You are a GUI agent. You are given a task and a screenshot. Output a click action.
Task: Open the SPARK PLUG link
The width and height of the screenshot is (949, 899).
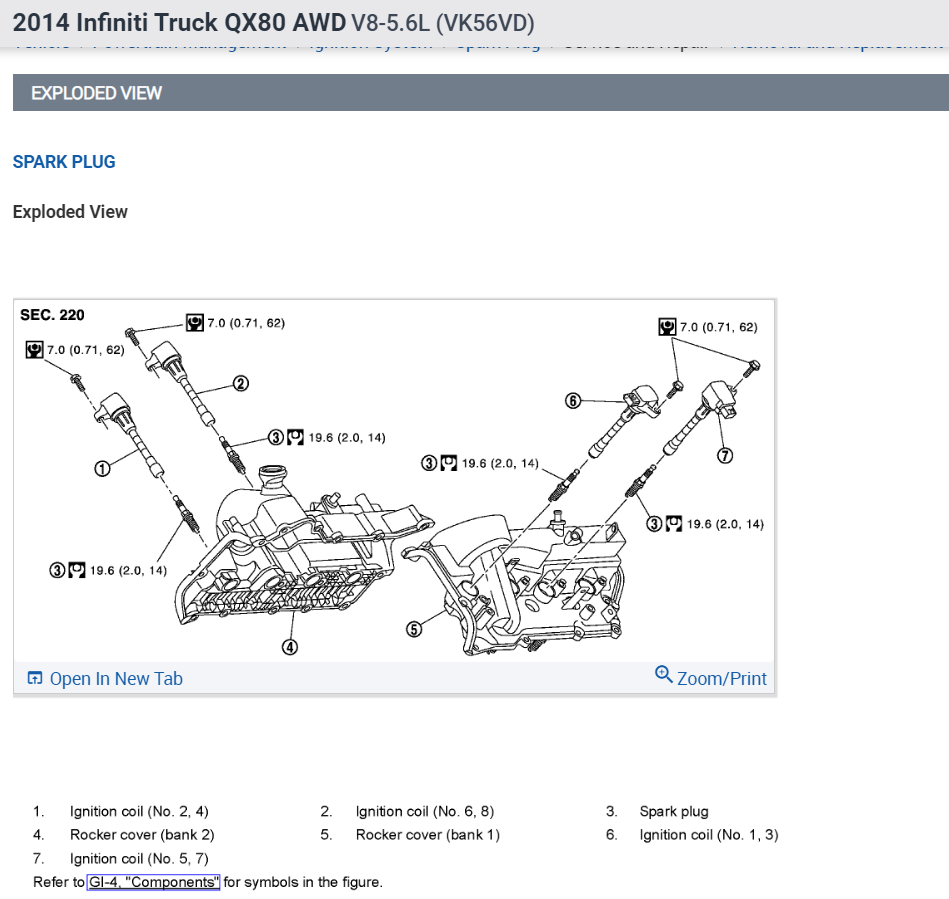(63, 162)
